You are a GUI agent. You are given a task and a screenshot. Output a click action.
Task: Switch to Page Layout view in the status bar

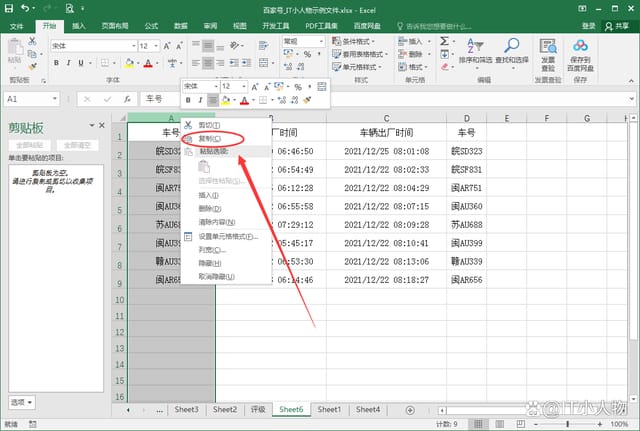coord(500,424)
